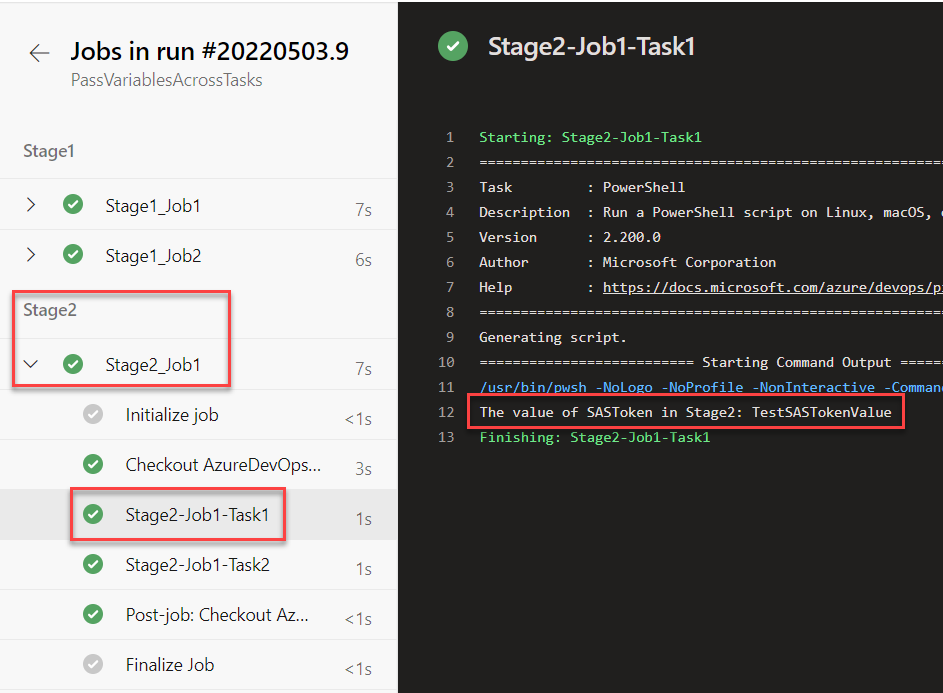Click the green check icon beside Checkout AzureDevOps
This screenshot has height=693, width=943.
(x=93, y=464)
